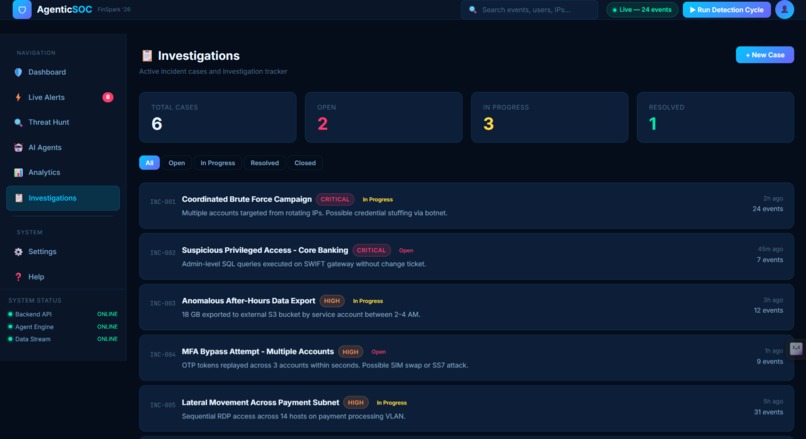806x439 pixels.
Task: Navigate to AI Agents
Action: click(63, 148)
